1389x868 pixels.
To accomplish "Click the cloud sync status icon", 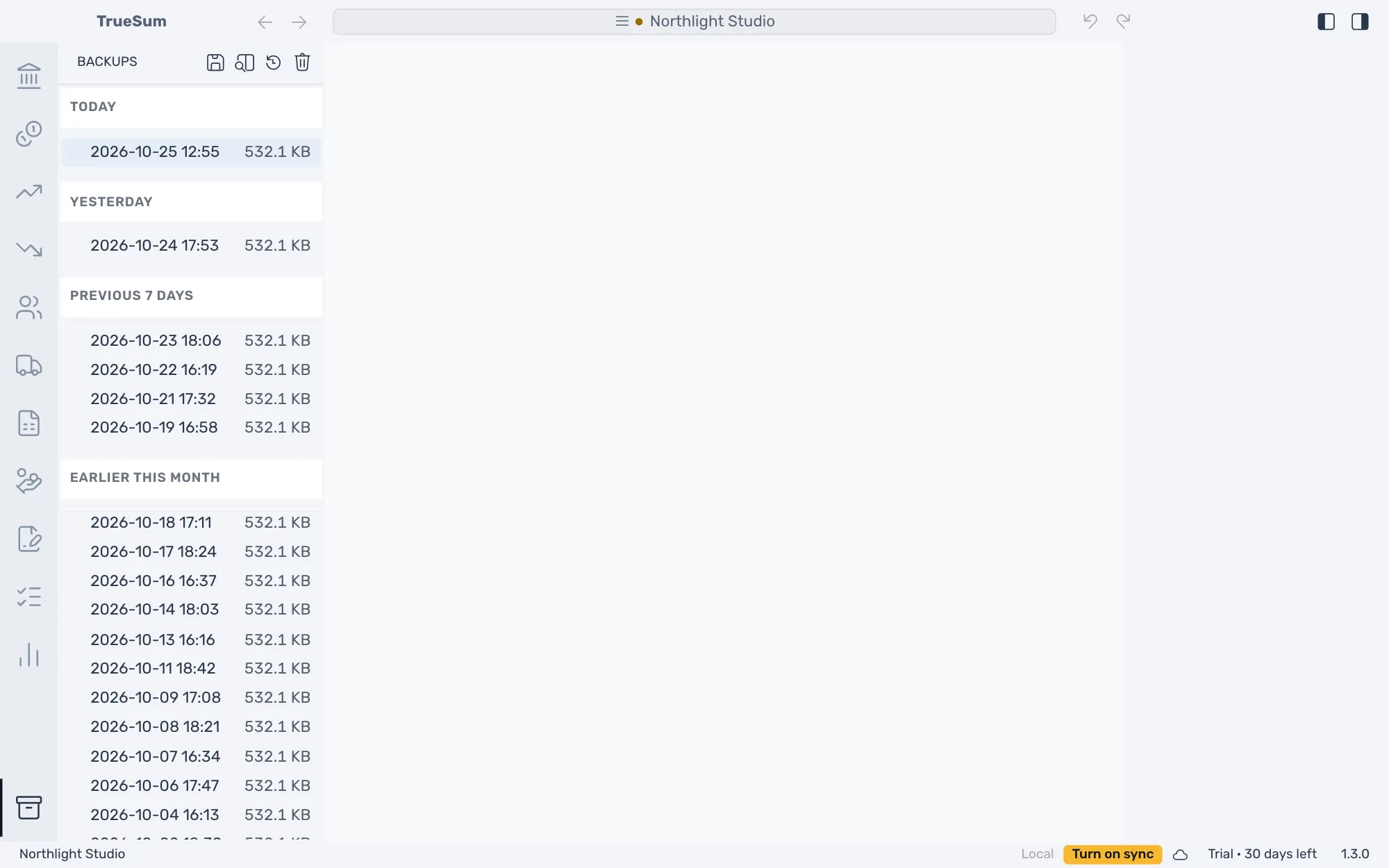I will [1181, 855].
